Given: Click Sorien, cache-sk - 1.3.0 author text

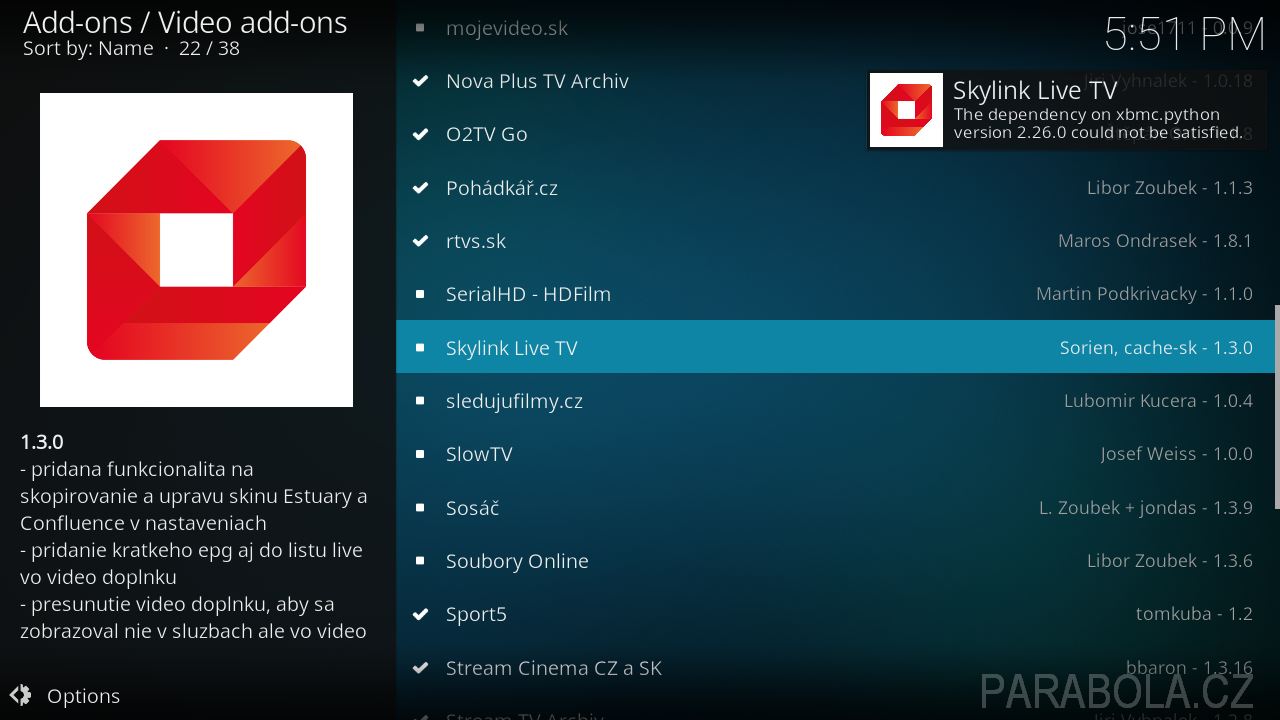Looking at the screenshot, I should [1156, 348].
